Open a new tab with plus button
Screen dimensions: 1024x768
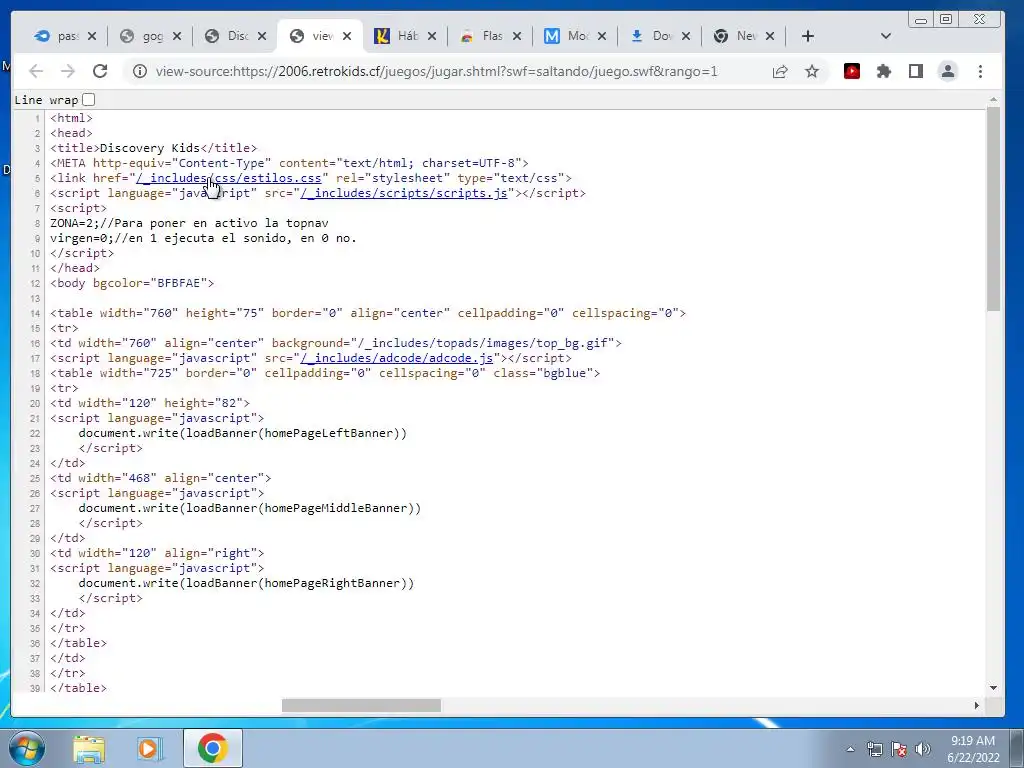click(808, 36)
